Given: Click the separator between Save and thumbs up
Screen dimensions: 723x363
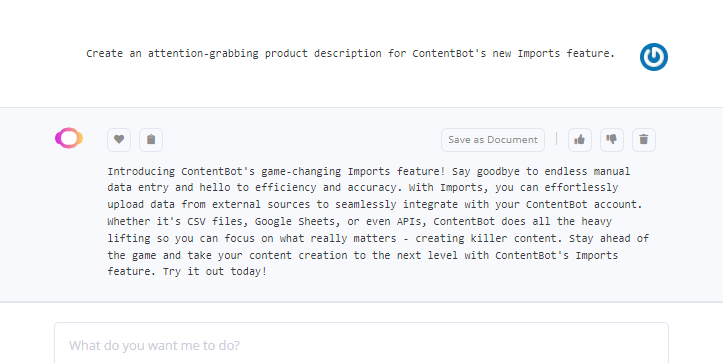Looking at the screenshot, I should click(557, 139).
